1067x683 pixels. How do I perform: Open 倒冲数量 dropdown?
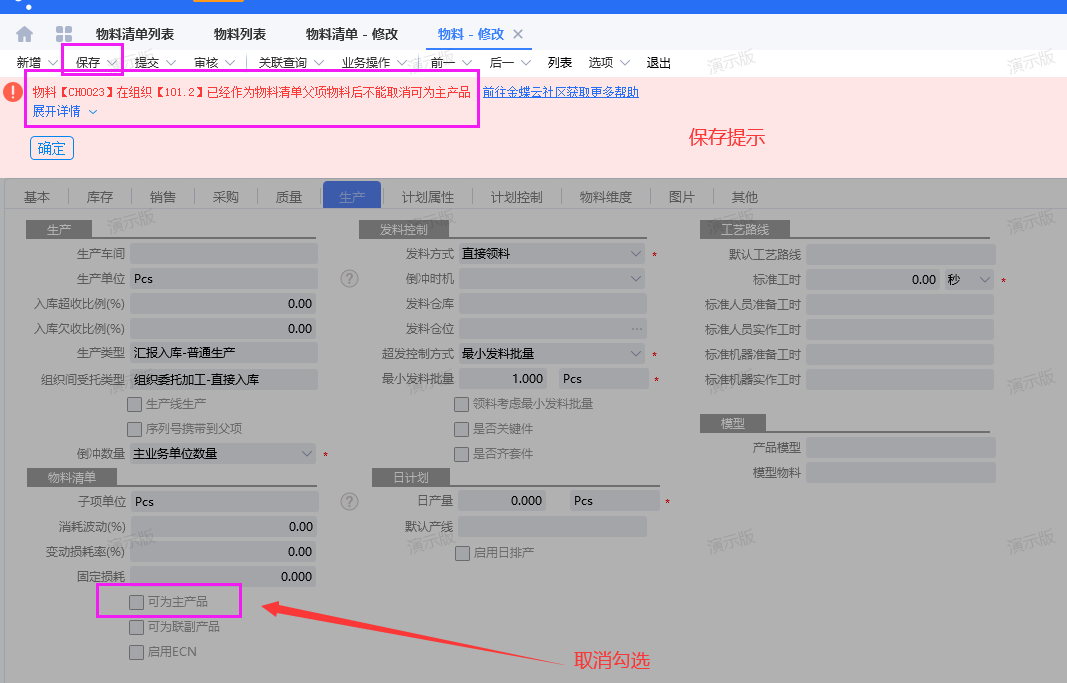pyautogui.click(x=224, y=454)
